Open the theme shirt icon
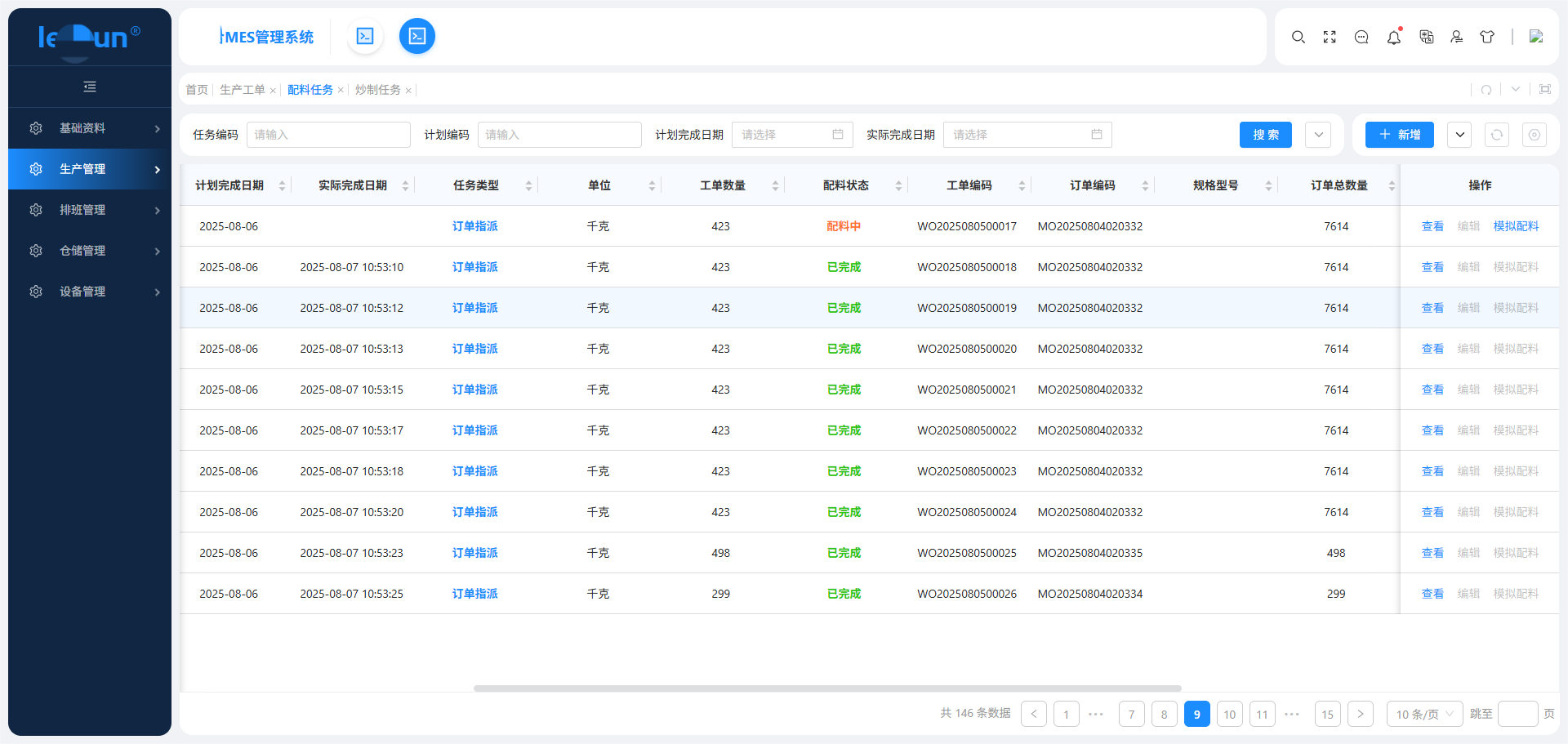Viewport: 1568px width, 744px height. tap(1487, 37)
